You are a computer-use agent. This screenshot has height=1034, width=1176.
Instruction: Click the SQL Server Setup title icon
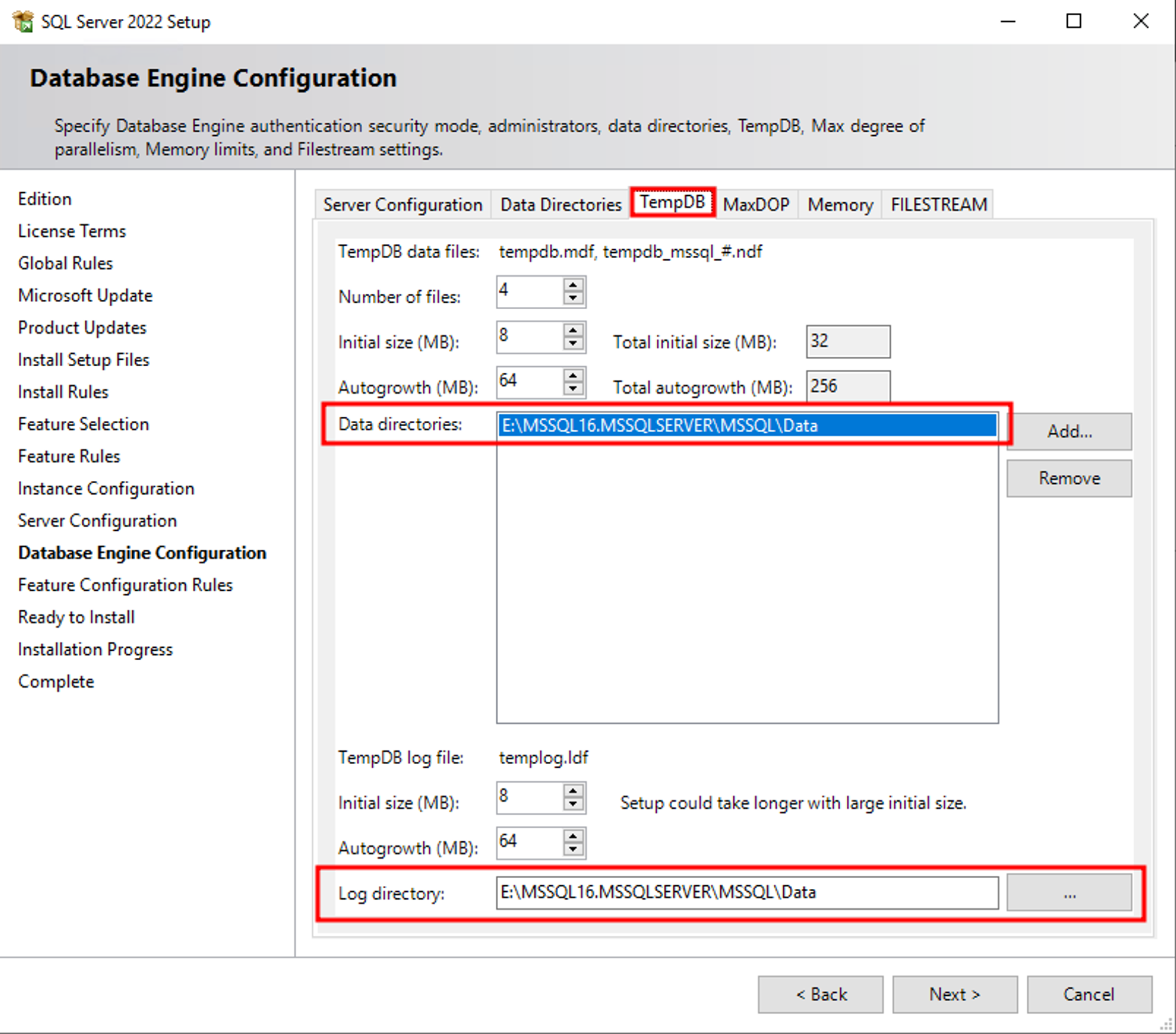(x=24, y=22)
